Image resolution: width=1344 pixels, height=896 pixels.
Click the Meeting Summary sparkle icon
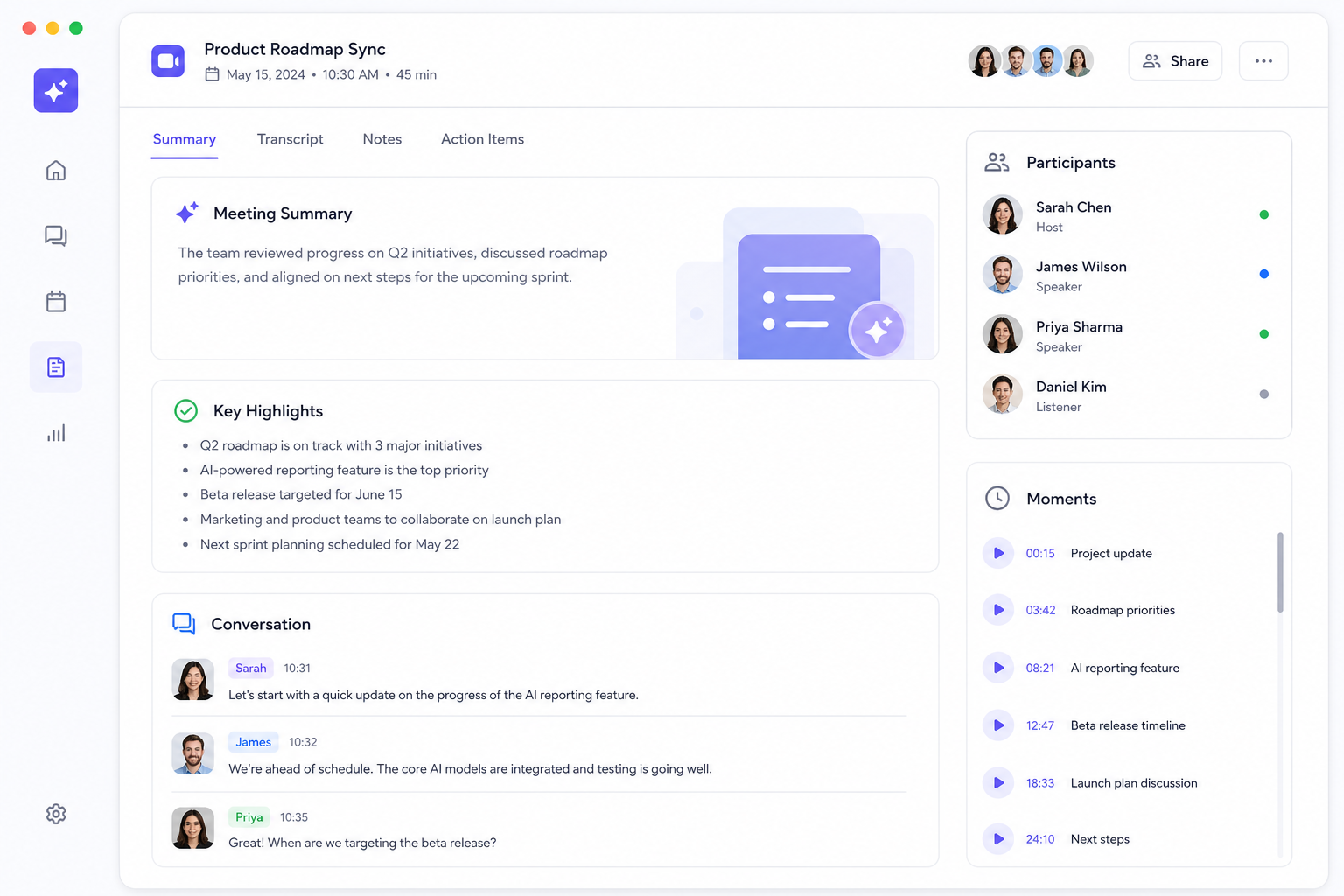coord(186,213)
